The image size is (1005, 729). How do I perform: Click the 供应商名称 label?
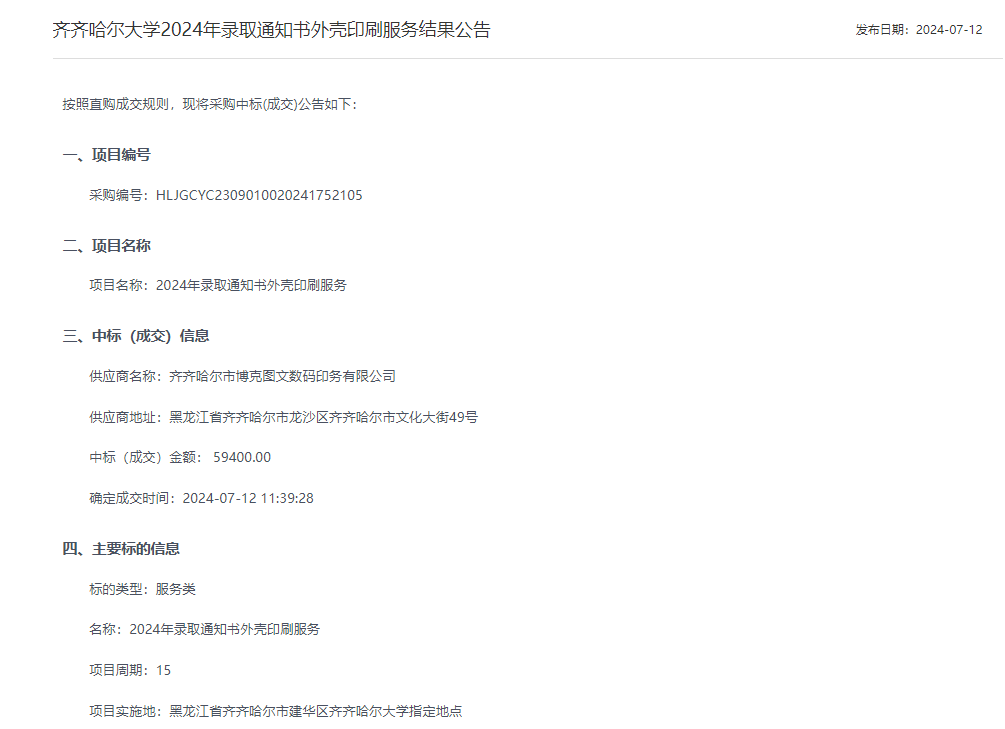tap(126, 376)
